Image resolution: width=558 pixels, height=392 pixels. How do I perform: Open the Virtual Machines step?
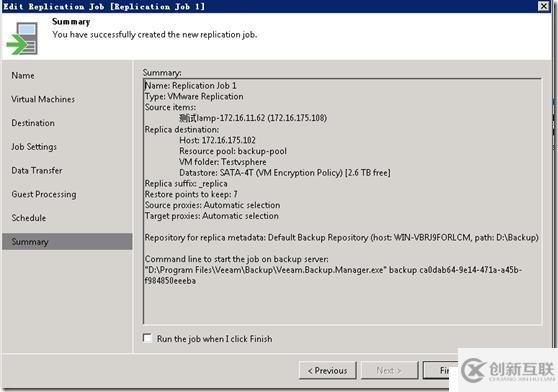(43, 99)
